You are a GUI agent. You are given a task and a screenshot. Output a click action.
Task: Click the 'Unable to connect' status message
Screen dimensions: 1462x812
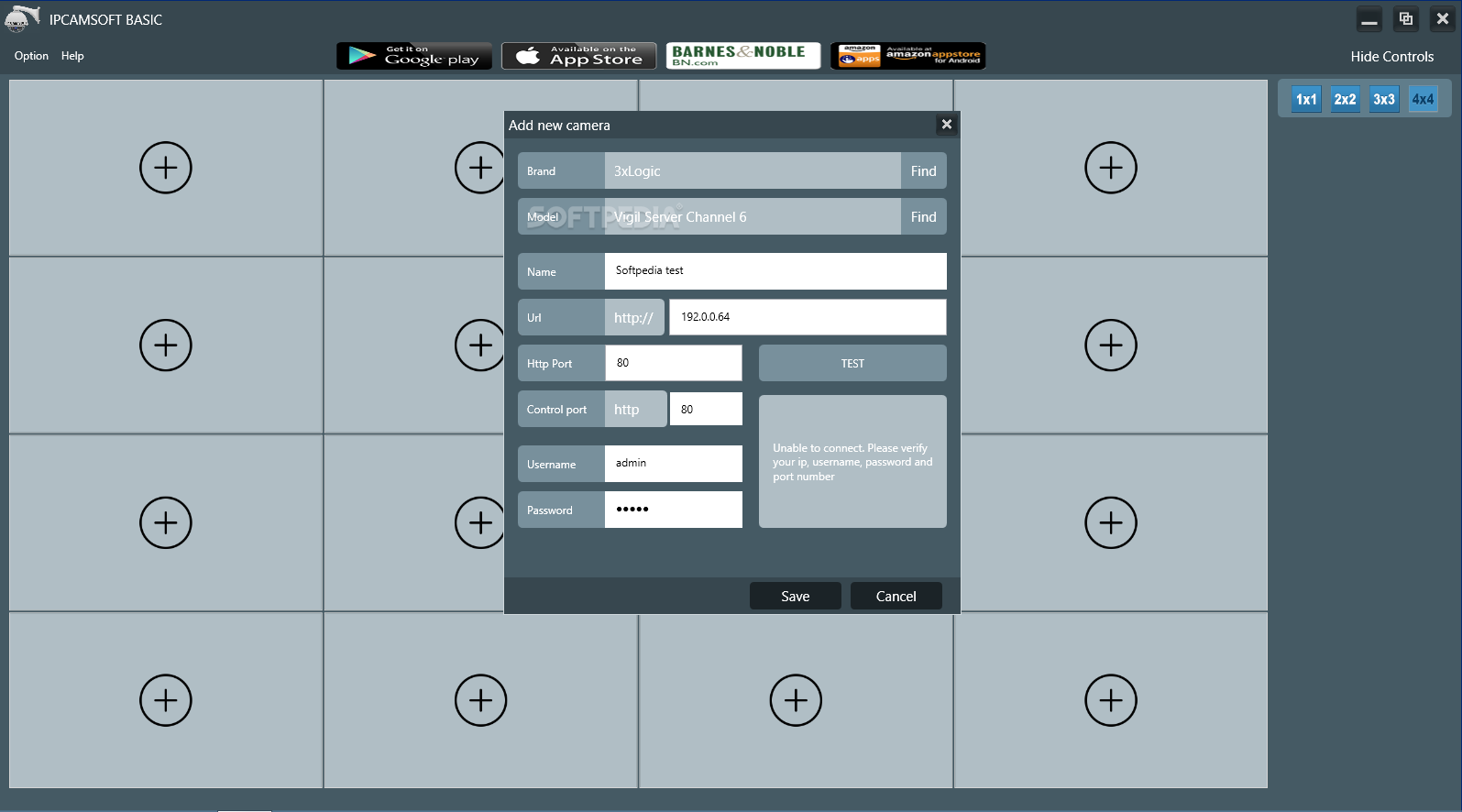(852, 462)
